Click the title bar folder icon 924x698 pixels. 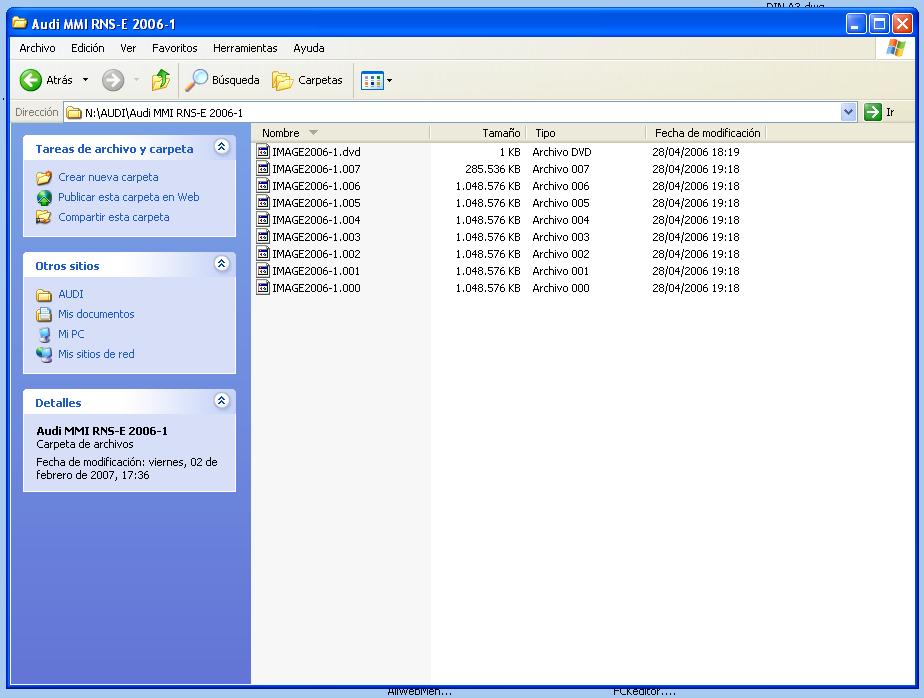click(x=19, y=24)
